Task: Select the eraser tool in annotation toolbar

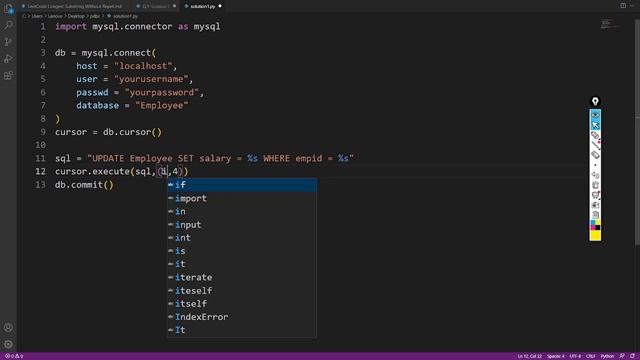Action: [x=595, y=155]
